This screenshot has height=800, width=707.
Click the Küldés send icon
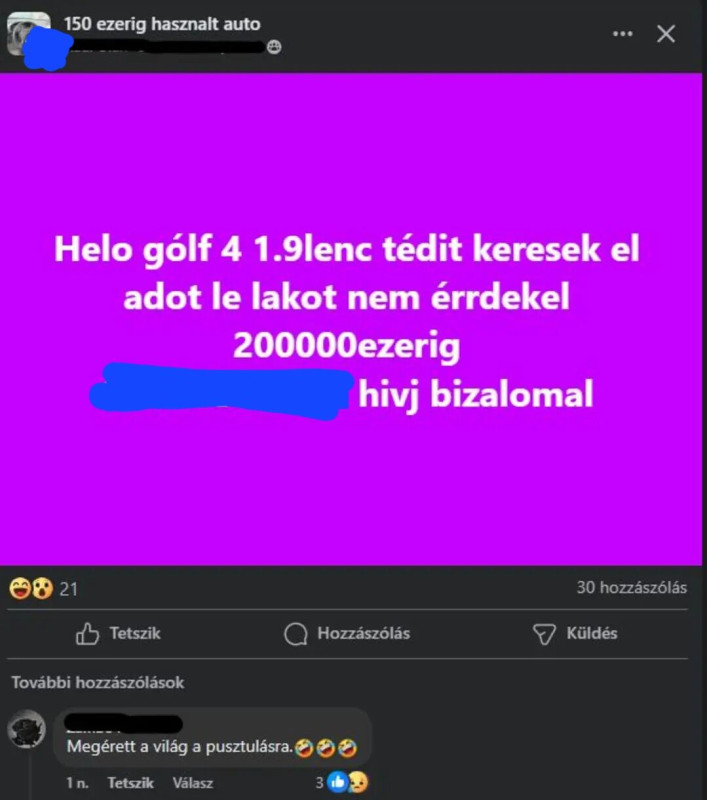pyautogui.click(x=544, y=634)
